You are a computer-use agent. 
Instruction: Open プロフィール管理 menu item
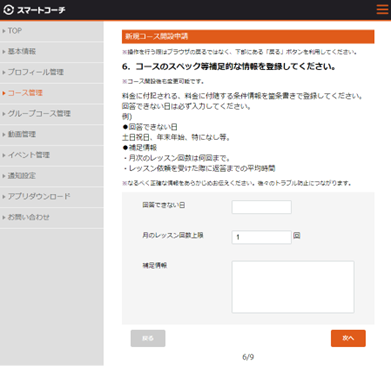click(52, 72)
